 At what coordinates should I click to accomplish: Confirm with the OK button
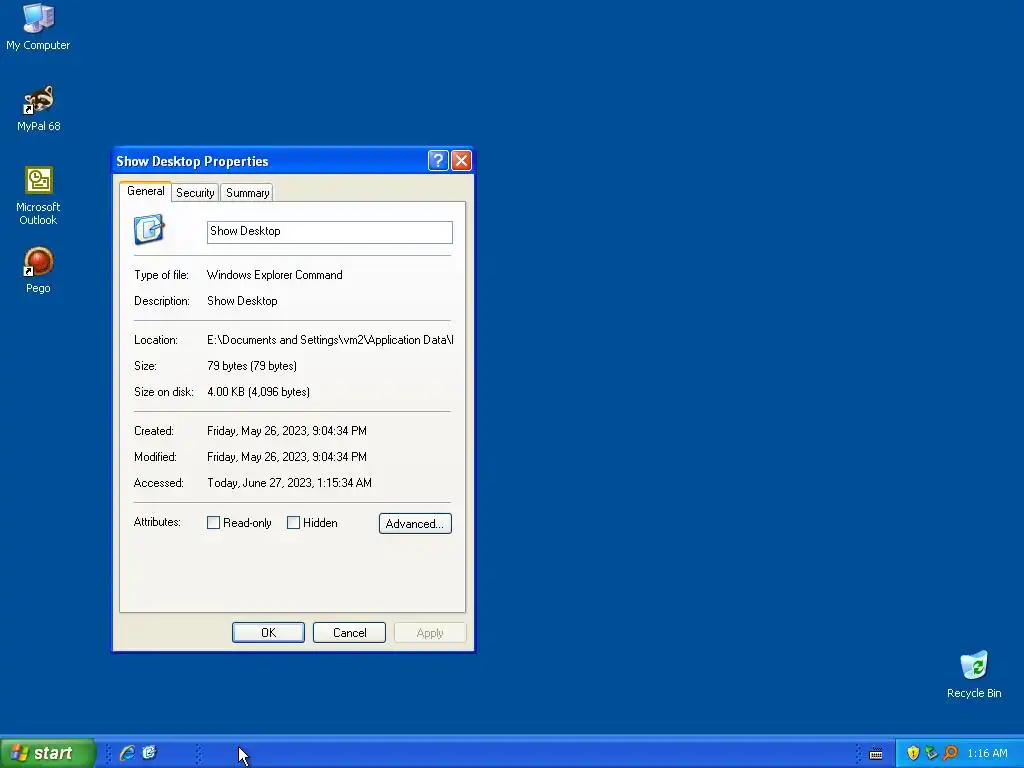(x=268, y=633)
